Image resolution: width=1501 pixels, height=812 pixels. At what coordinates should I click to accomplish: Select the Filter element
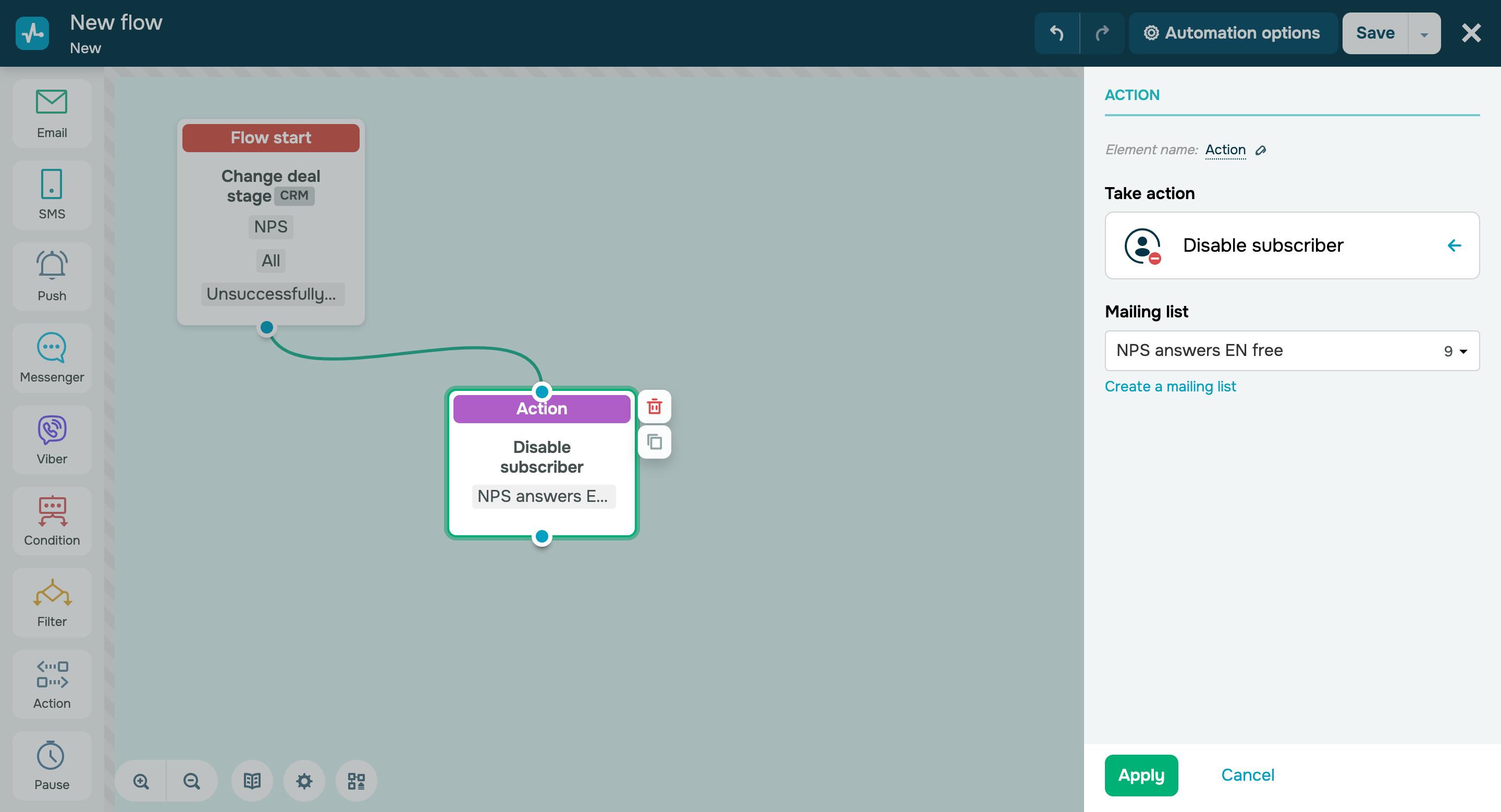pyautogui.click(x=51, y=602)
